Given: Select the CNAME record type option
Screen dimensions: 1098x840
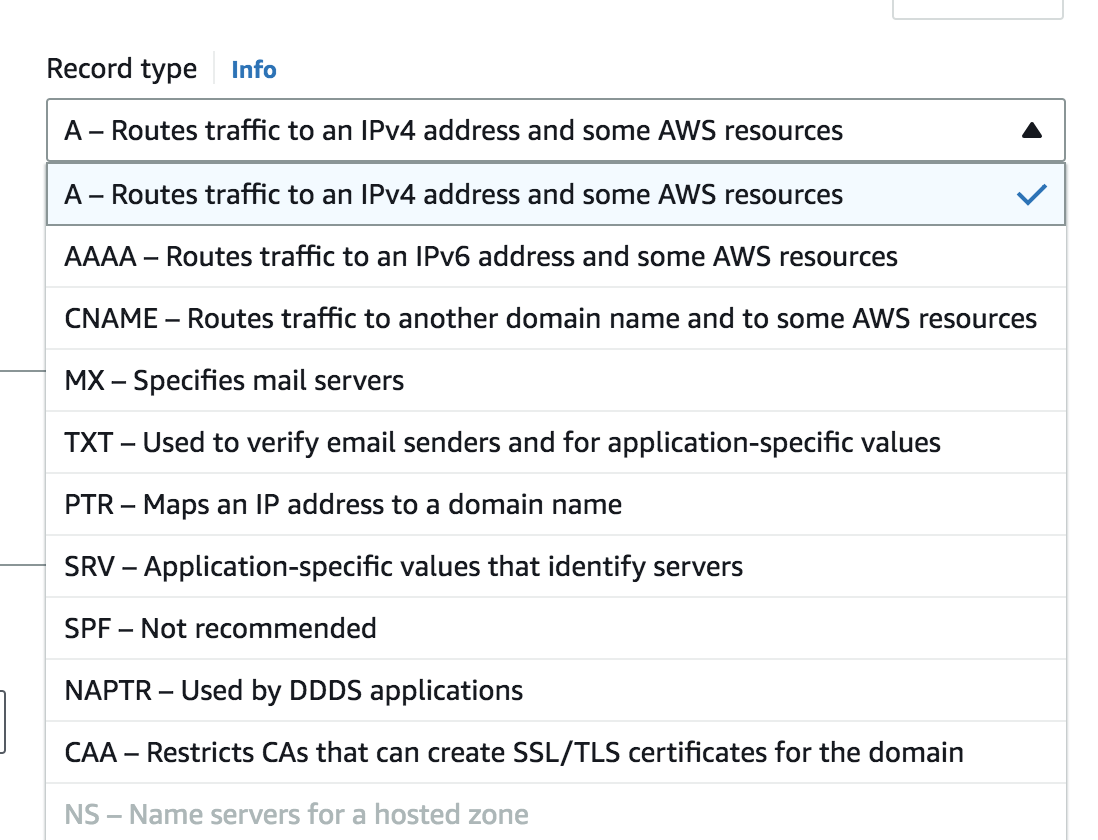Looking at the screenshot, I should point(556,318).
